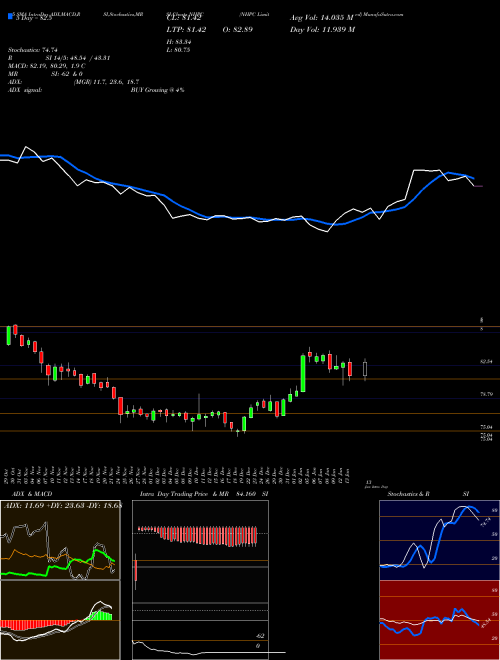
Task: Click the L: 80.75 low price
Action: (178, 50)
